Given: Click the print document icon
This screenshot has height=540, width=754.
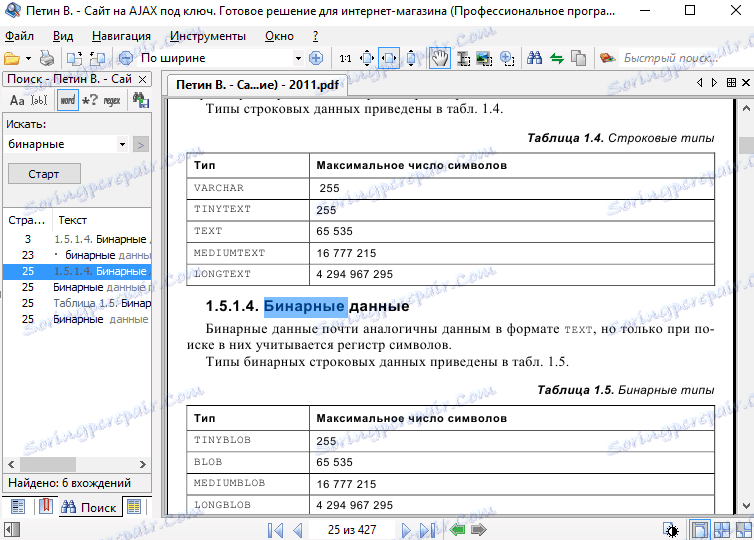Looking at the screenshot, I should (47, 58).
